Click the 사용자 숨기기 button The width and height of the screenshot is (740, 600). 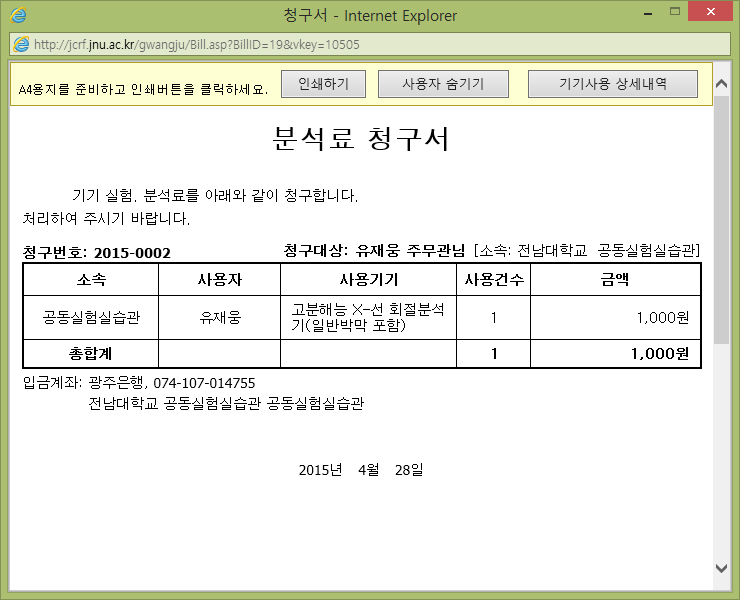click(442, 85)
